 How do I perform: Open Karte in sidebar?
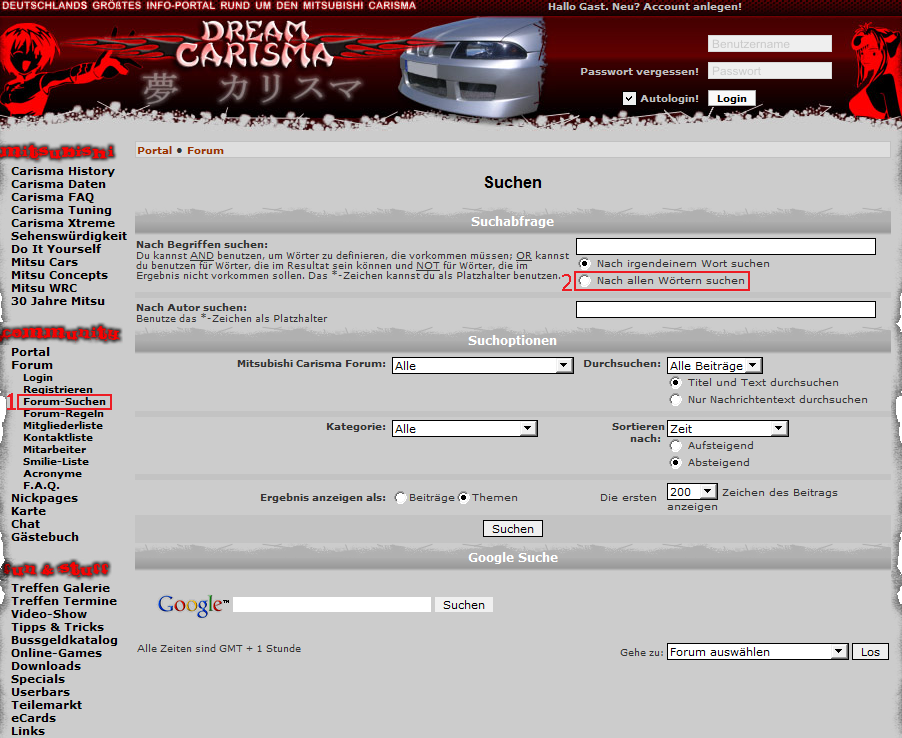[x=28, y=511]
